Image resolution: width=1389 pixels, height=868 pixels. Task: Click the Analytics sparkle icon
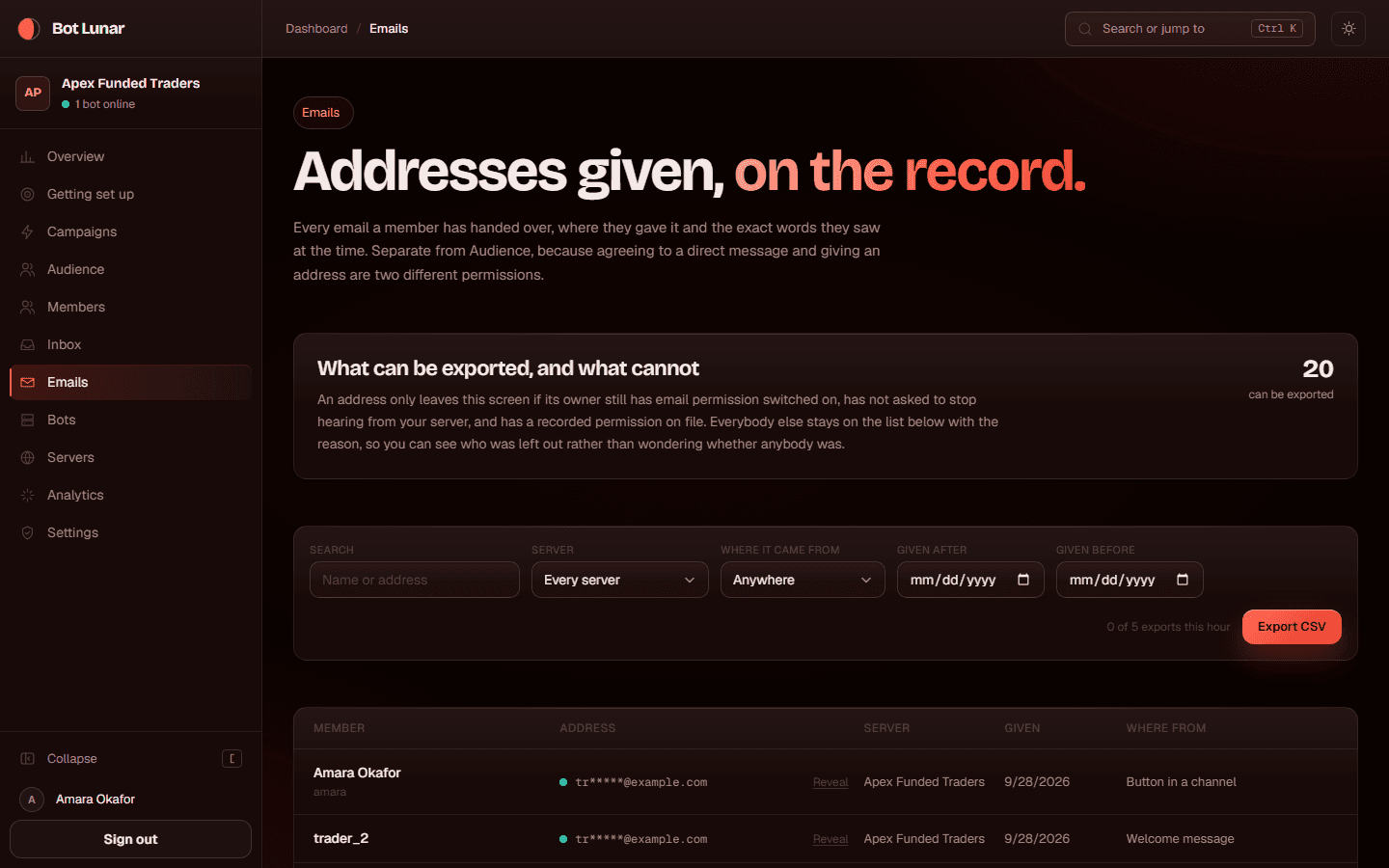click(27, 496)
